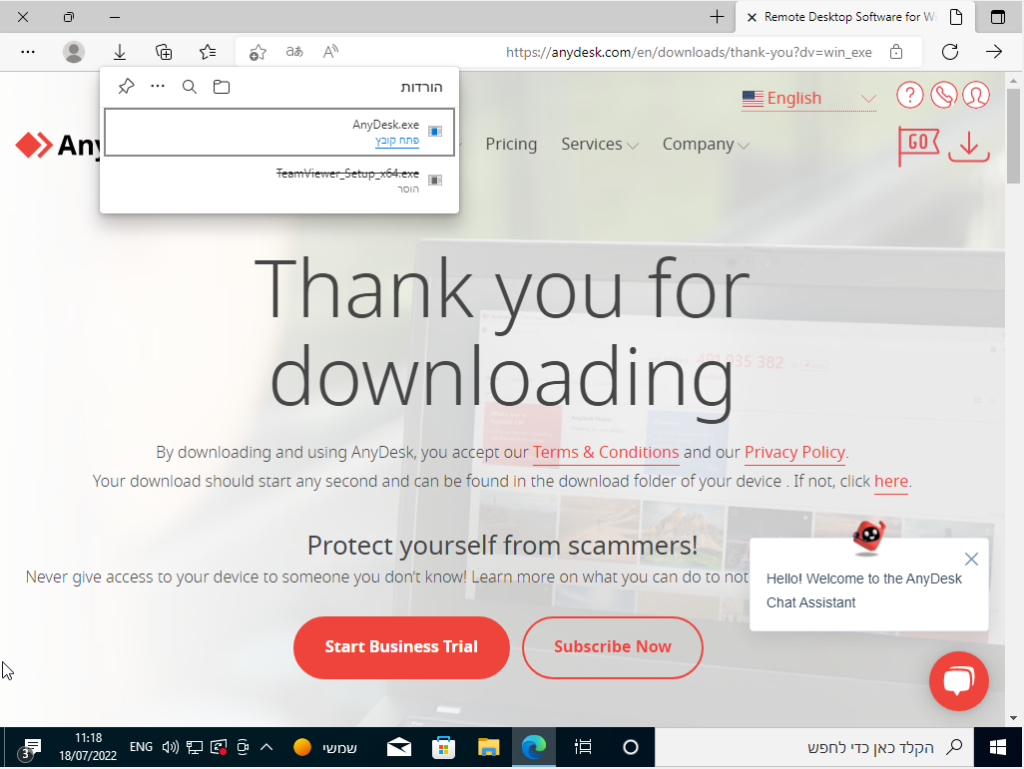
Task: Toggle the Downloads toolbar button
Action: click(120, 52)
